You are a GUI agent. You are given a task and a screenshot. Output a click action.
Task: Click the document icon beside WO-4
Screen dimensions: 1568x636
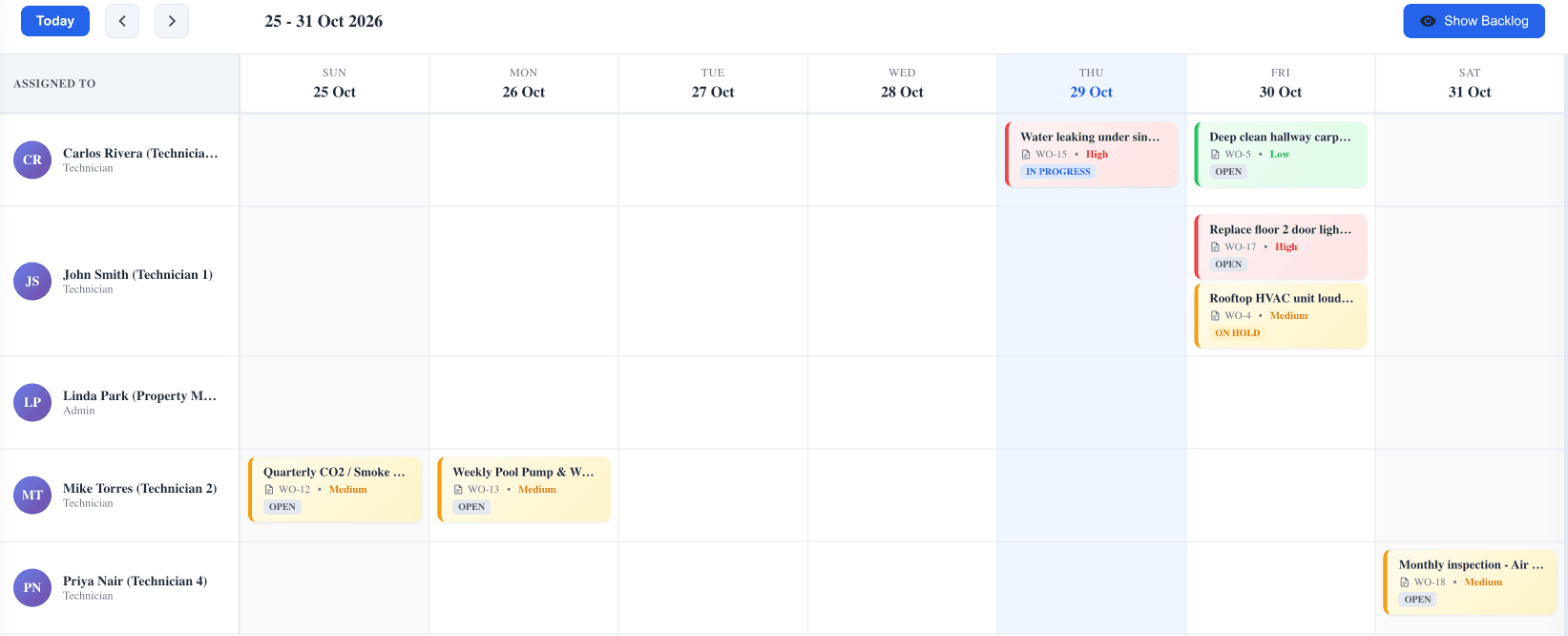(x=1215, y=315)
